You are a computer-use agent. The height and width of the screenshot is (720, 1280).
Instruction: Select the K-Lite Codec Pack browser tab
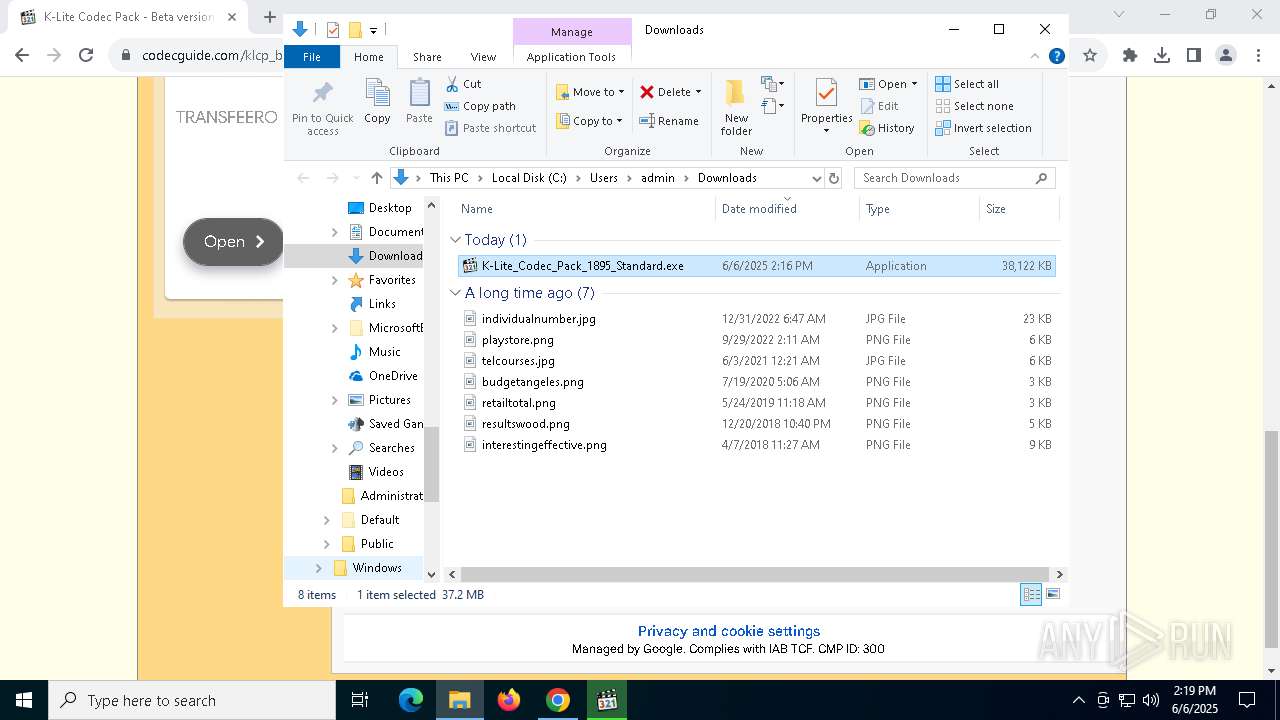tap(128, 17)
